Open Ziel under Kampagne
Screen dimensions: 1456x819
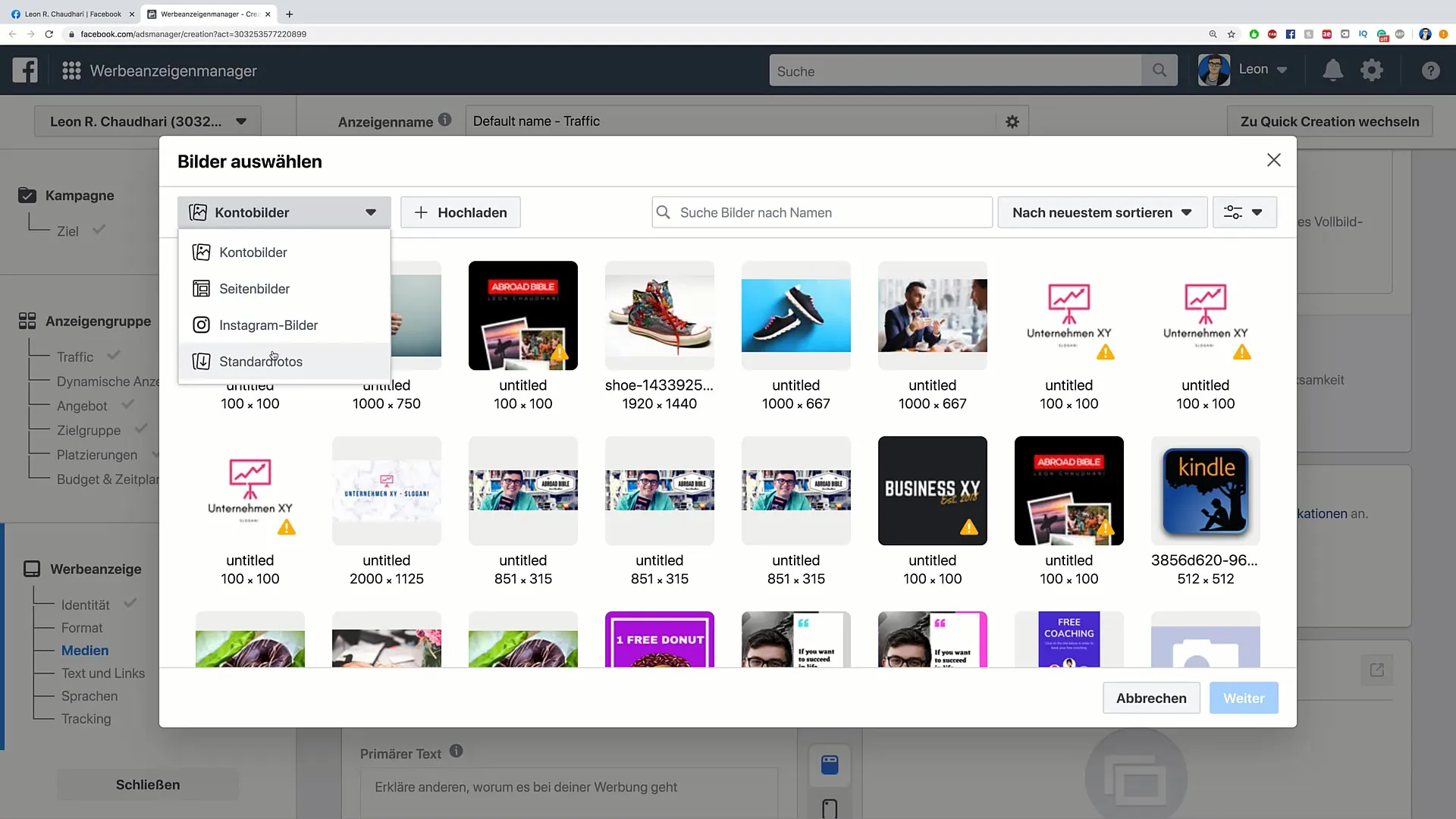tap(67, 231)
